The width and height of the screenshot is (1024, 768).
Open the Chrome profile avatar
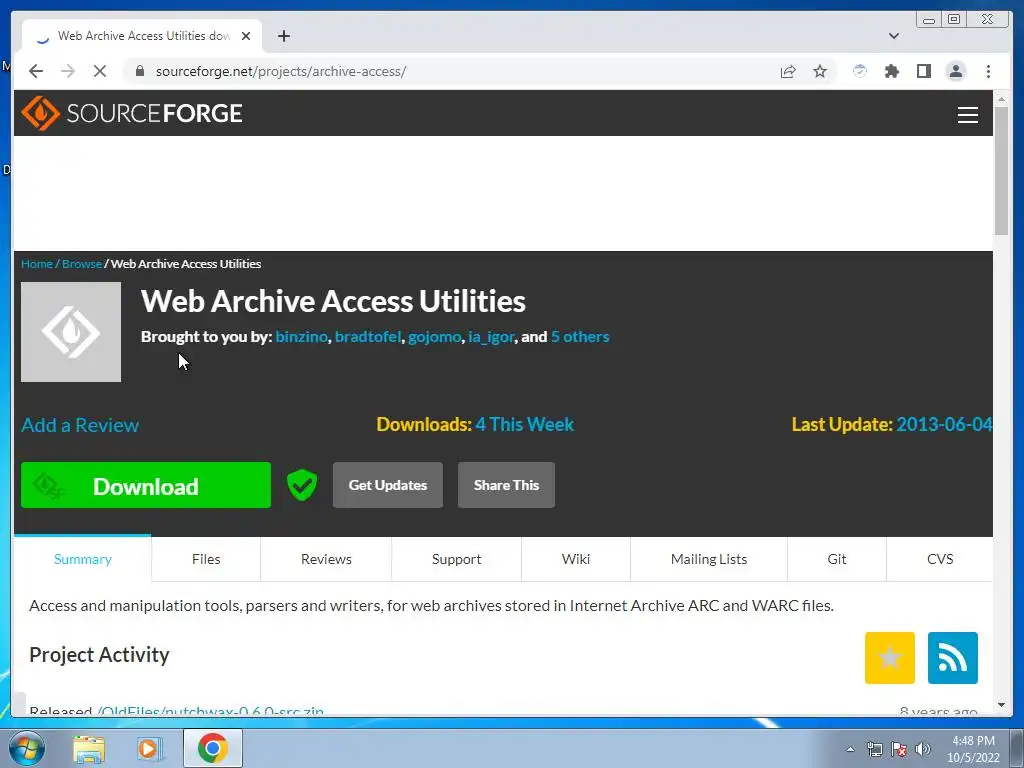(x=955, y=71)
